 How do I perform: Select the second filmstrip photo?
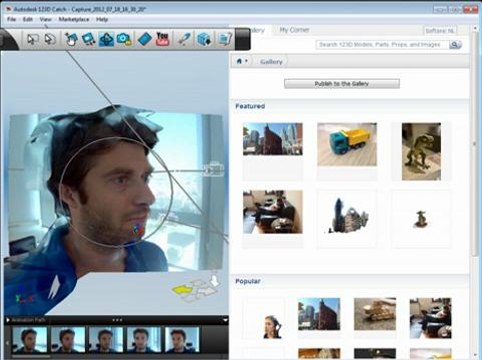[x=68, y=339]
